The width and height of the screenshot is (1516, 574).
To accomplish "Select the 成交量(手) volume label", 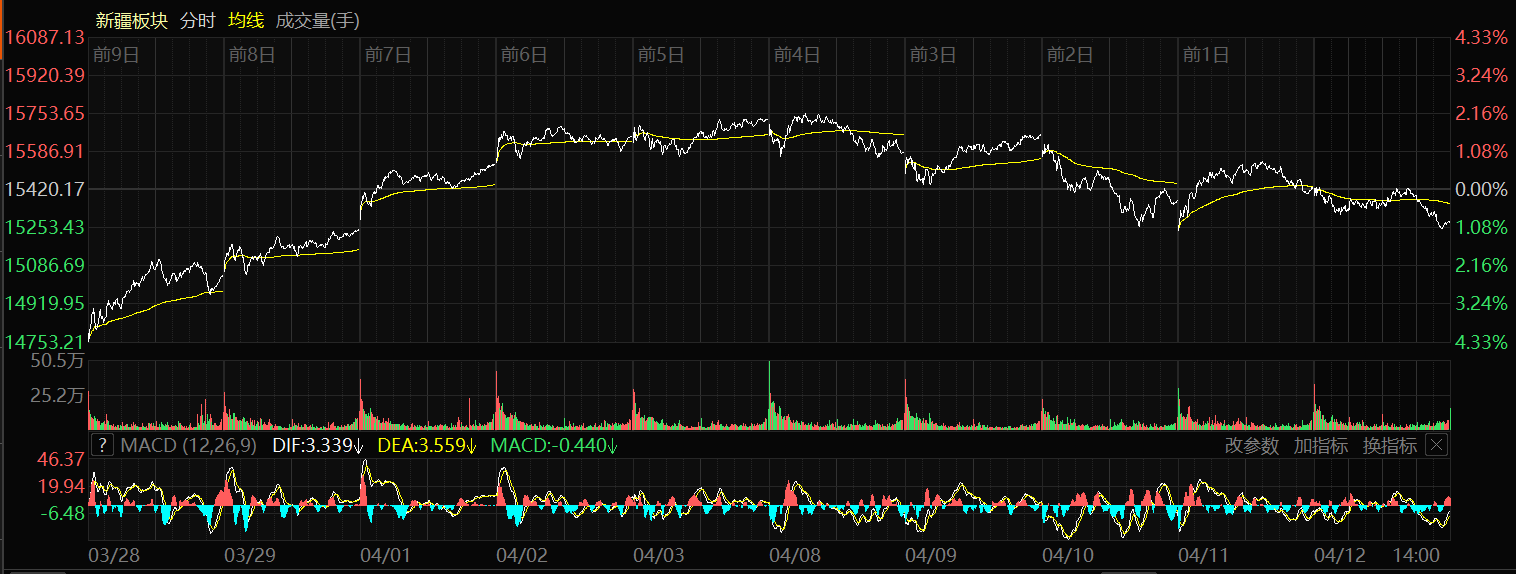I will pos(317,20).
